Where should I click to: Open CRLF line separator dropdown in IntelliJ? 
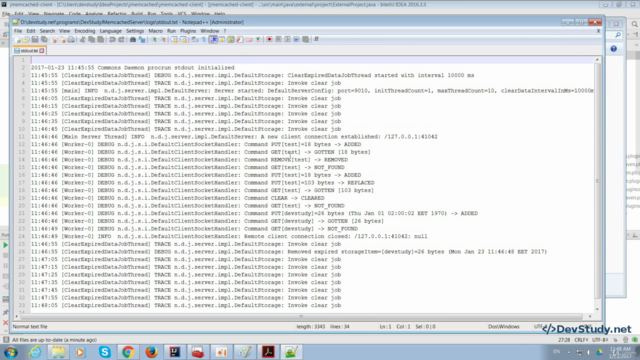pyautogui.click(x=581, y=340)
